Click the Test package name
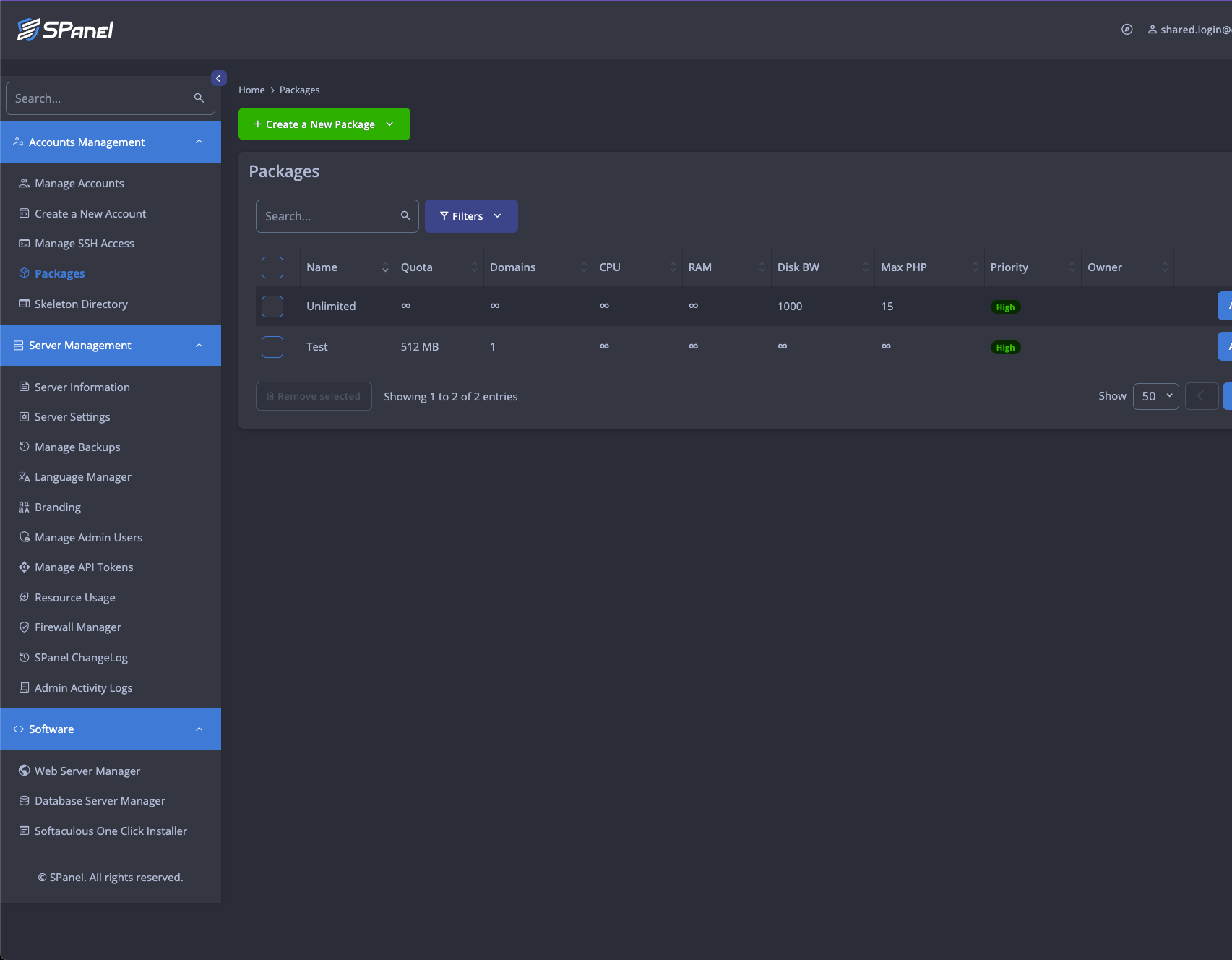 coord(316,347)
